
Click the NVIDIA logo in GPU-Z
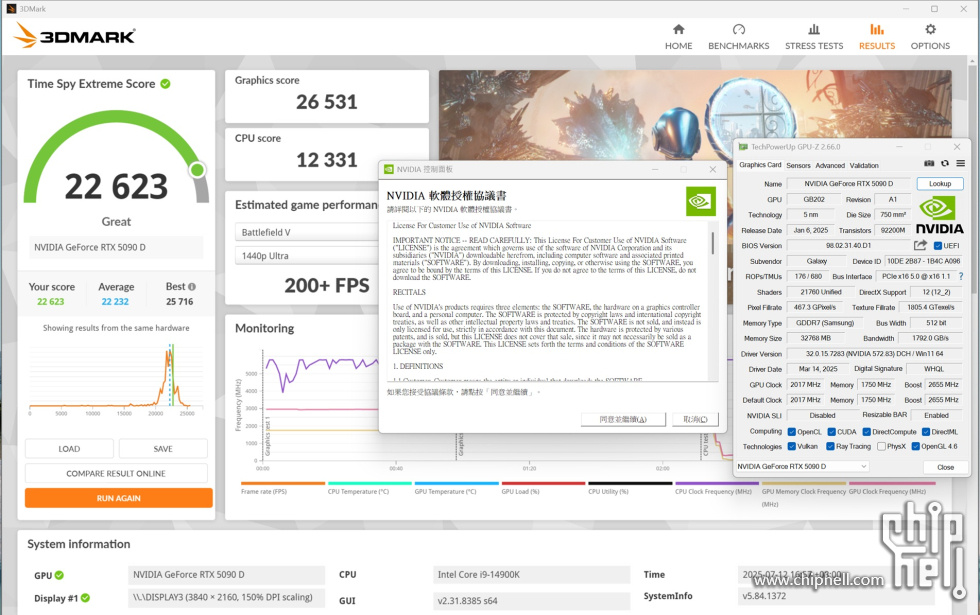939,215
